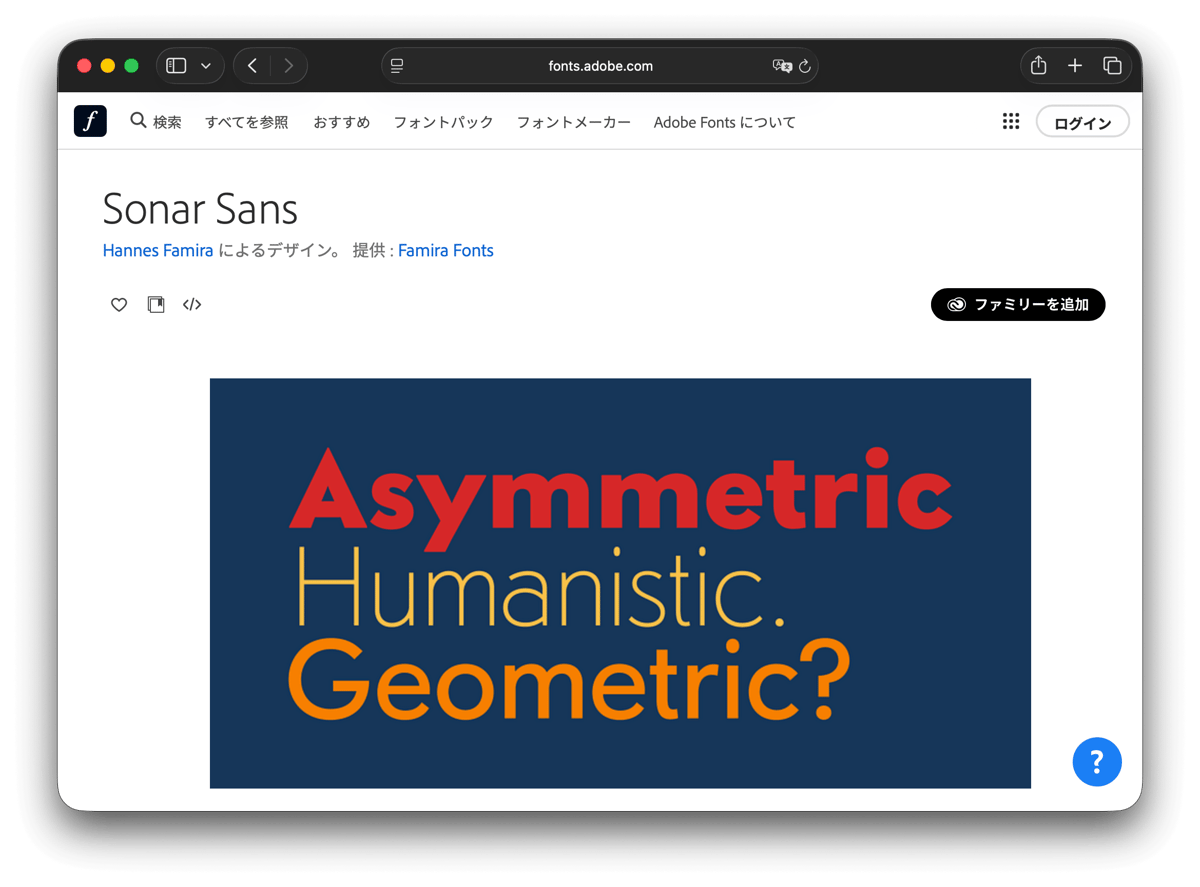
Task: Click the fonts.adobe.com address field
Action: (600, 66)
